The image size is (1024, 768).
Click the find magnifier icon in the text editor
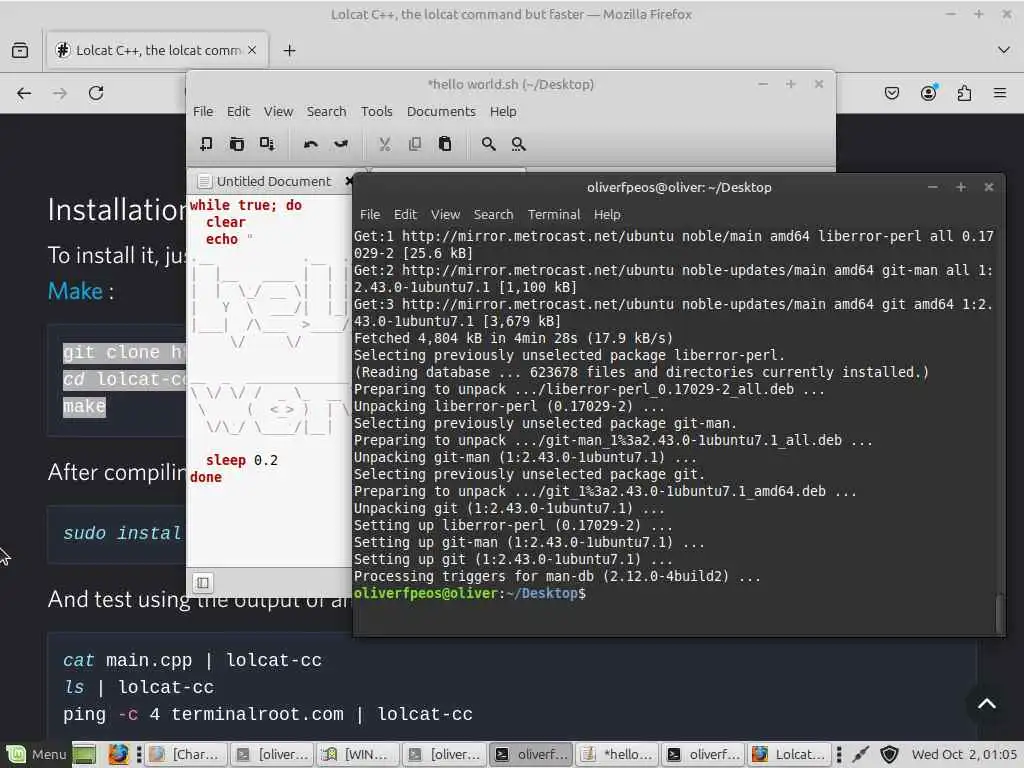coord(488,144)
